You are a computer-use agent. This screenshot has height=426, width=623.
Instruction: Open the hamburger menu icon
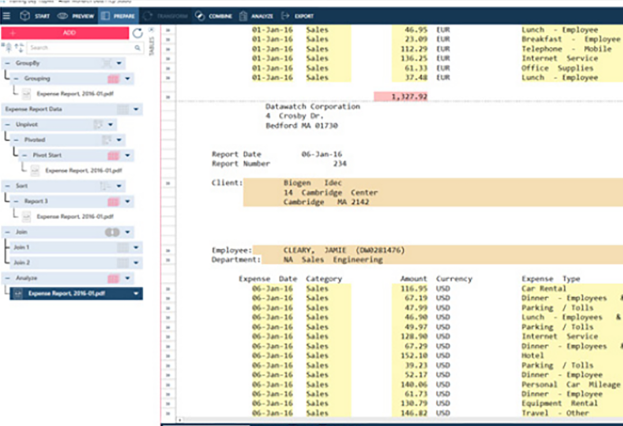pos(8,15)
